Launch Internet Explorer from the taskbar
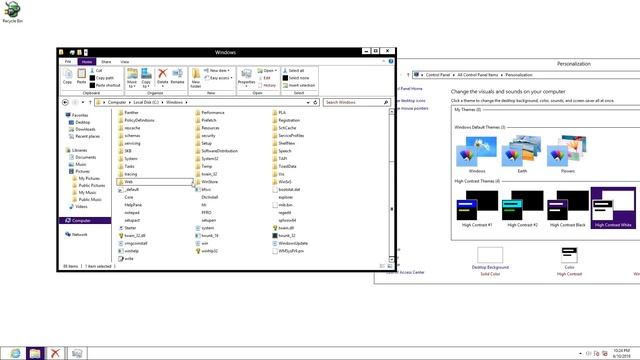This screenshot has width=640, height=360. coord(15,353)
